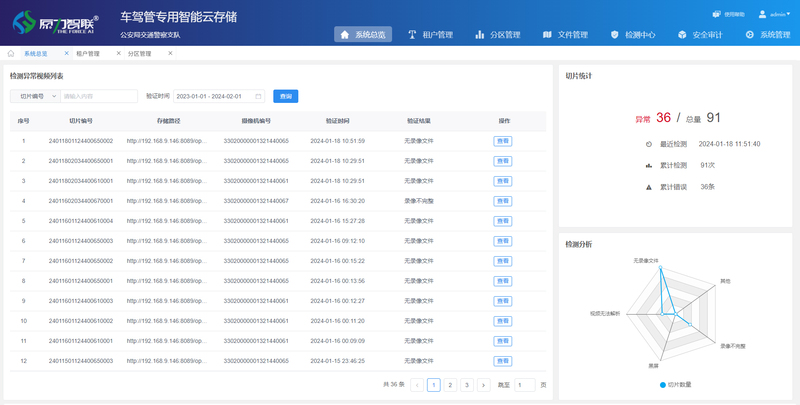Expand the 切片编号 search field dropdown
800x405 pixels.
pos(35,96)
